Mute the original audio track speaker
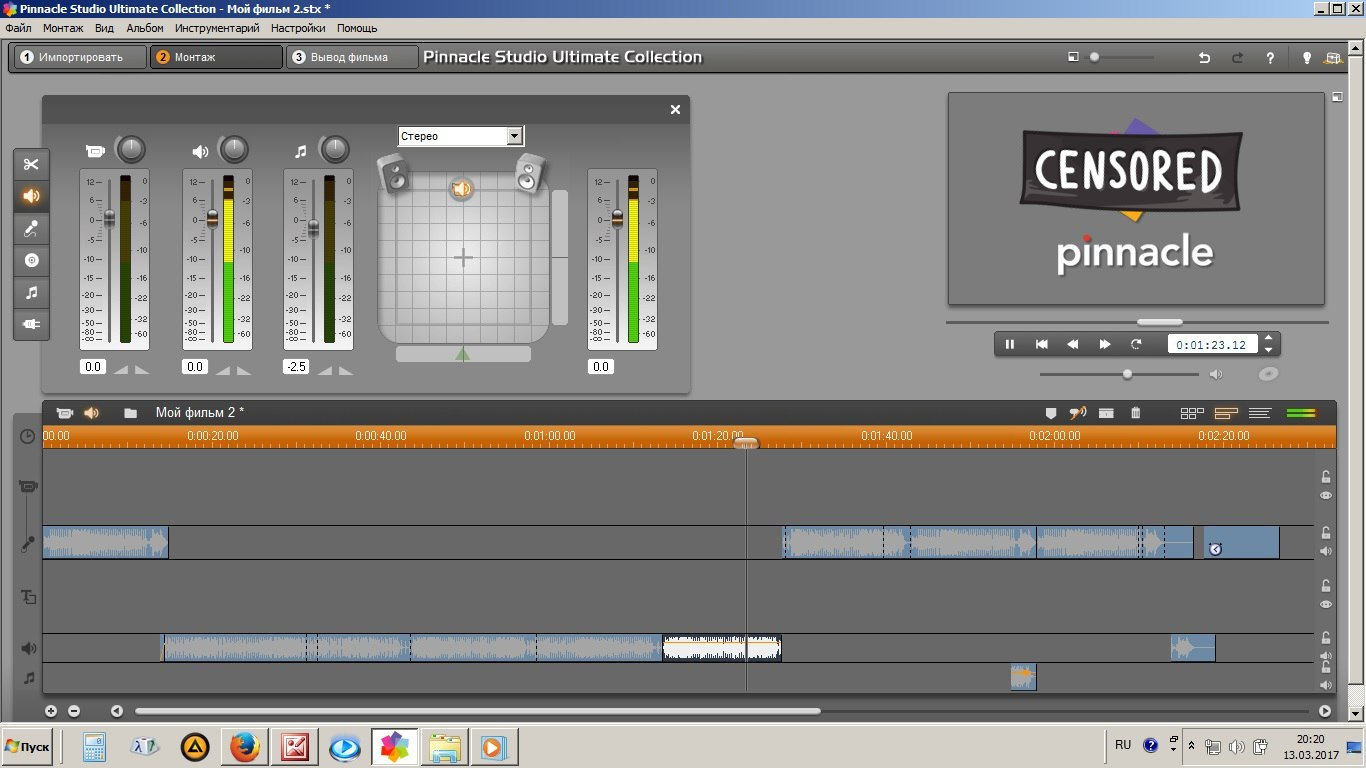1366x768 pixels. click(1326, 551)
